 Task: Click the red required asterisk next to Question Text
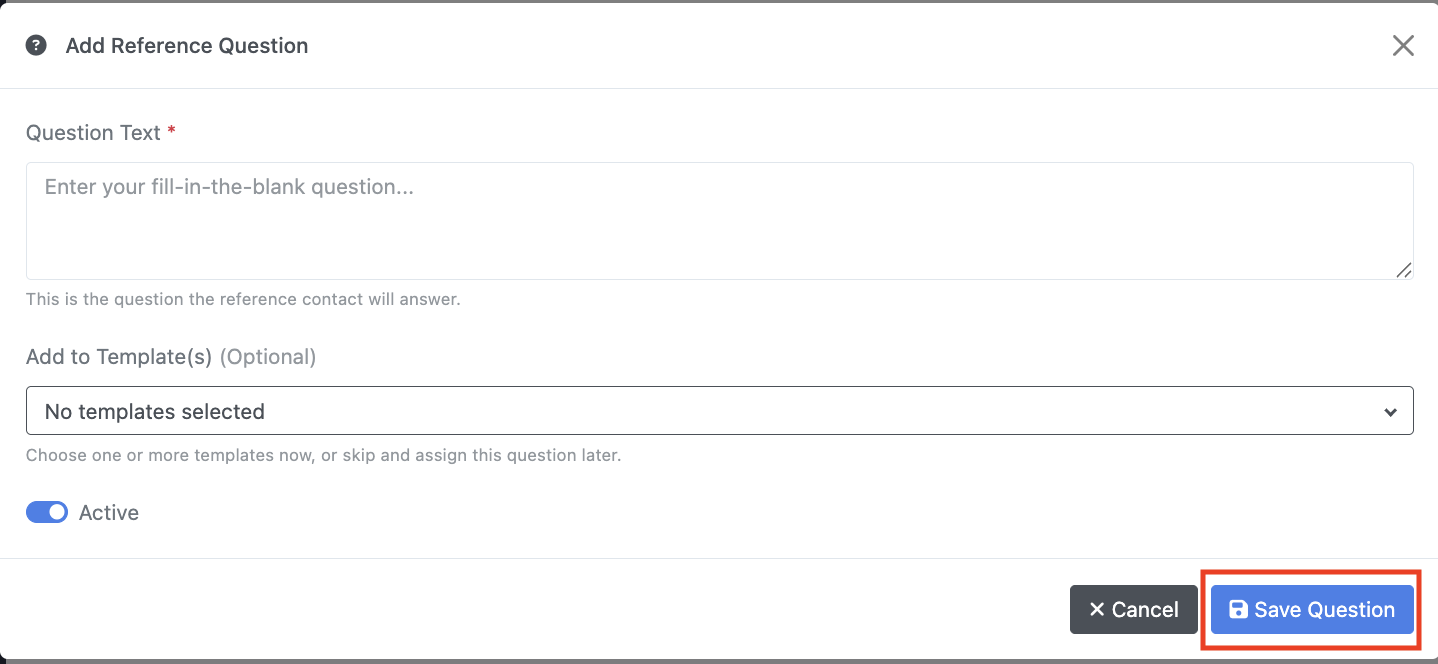pos(171,131)
